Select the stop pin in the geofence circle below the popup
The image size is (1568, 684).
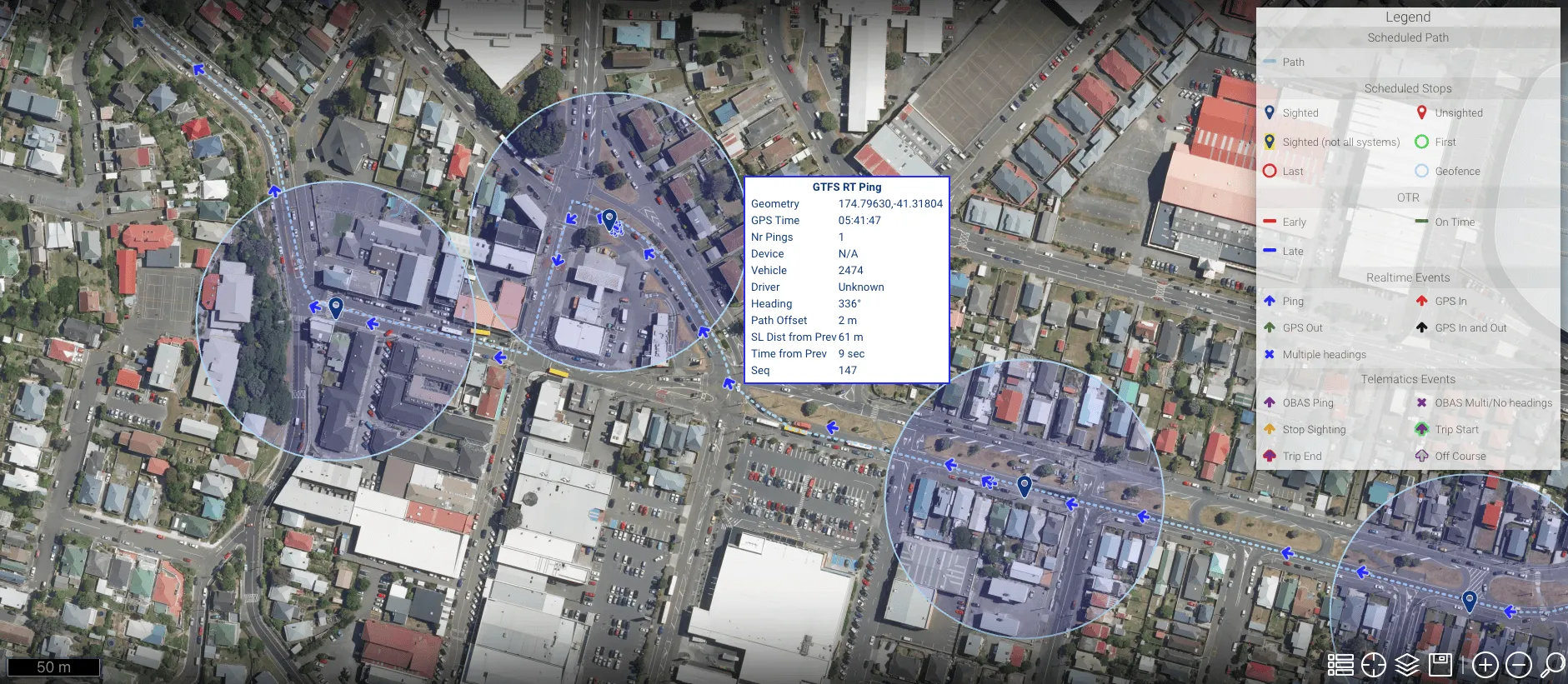(1024, 486)
